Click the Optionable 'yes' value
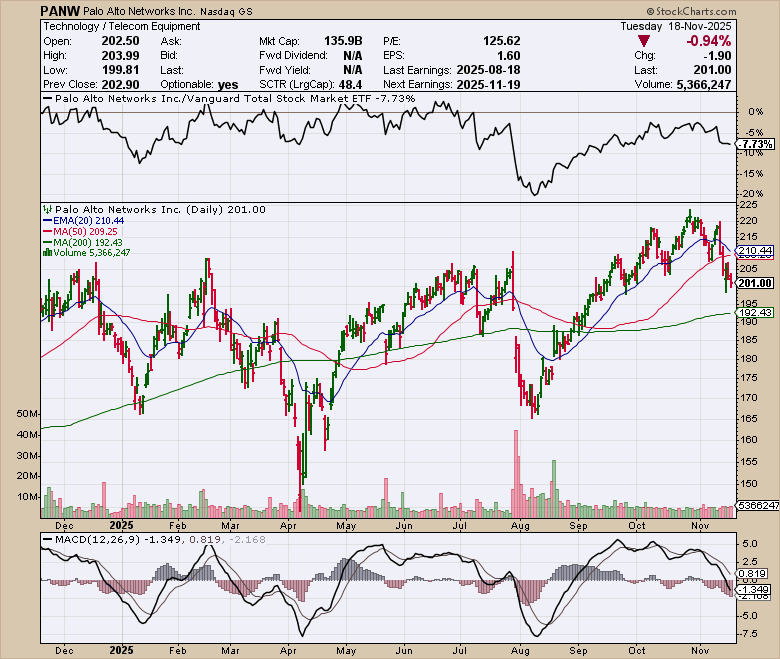This screenshot has width=780, height=659. coord(228,85)
